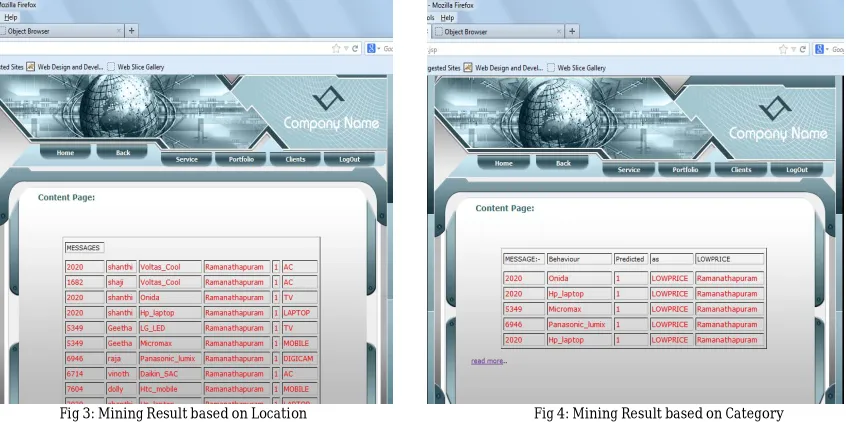Open Service page in left window

click(187, 159)
